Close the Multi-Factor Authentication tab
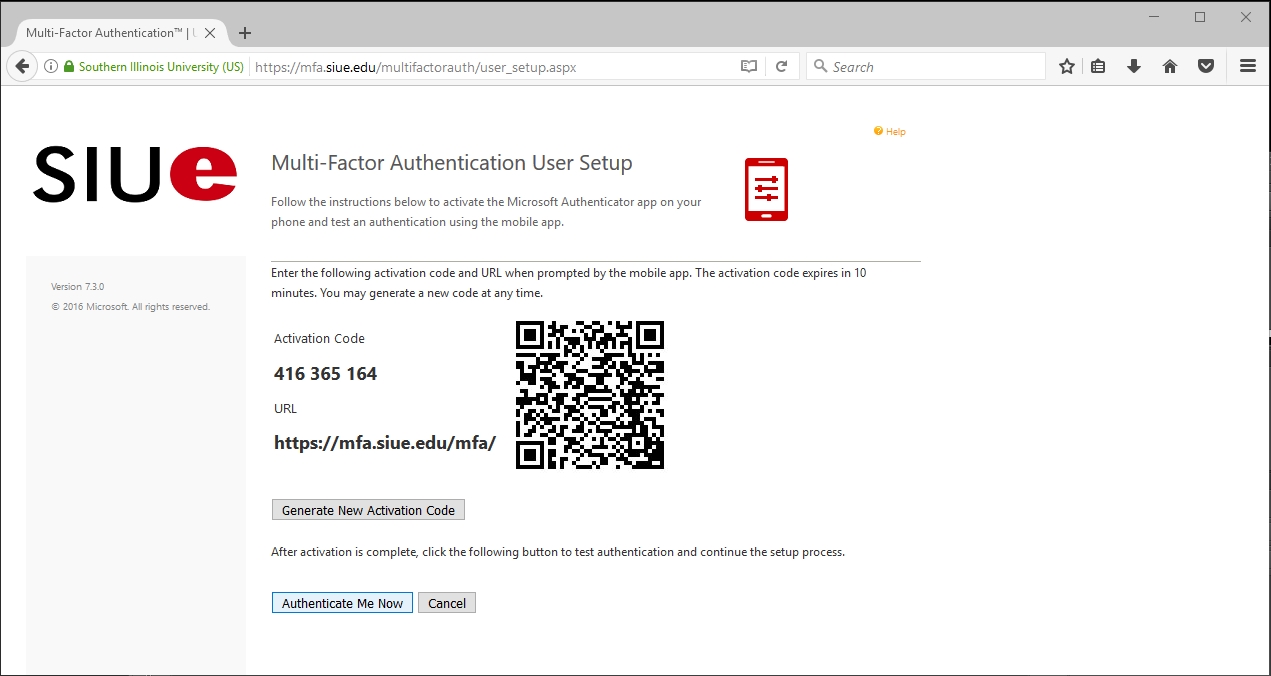Viewport: 1271px width, 676px height. tap(210, 33)
